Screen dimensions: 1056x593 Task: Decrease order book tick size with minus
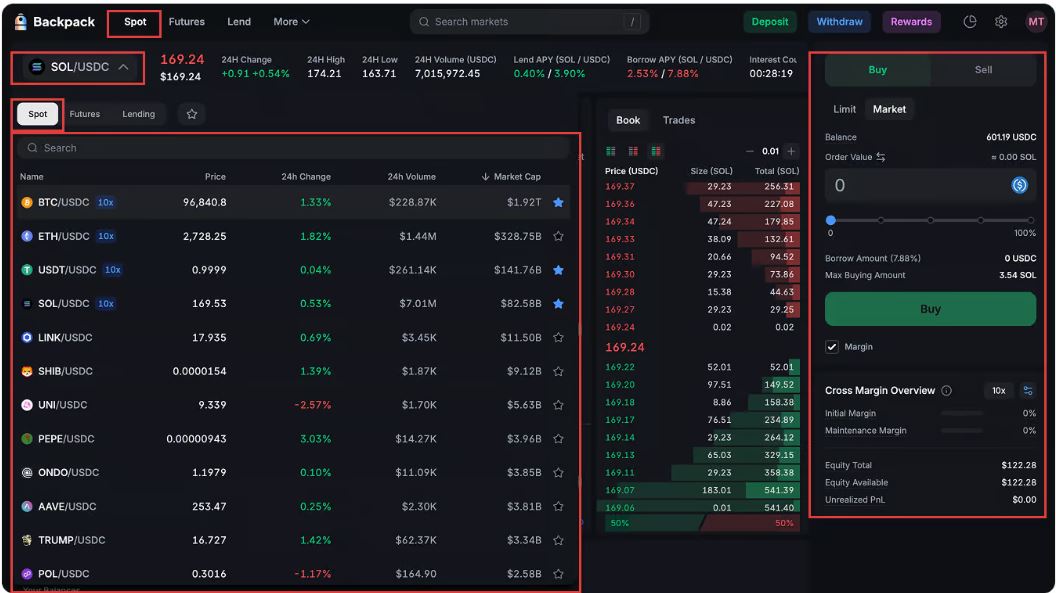pos(750,151)
